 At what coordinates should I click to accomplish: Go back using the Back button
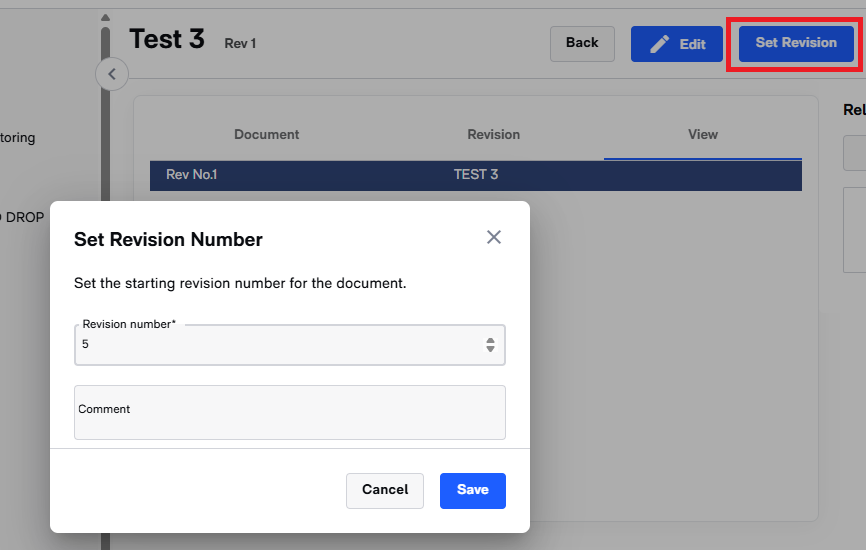[582, 43]
